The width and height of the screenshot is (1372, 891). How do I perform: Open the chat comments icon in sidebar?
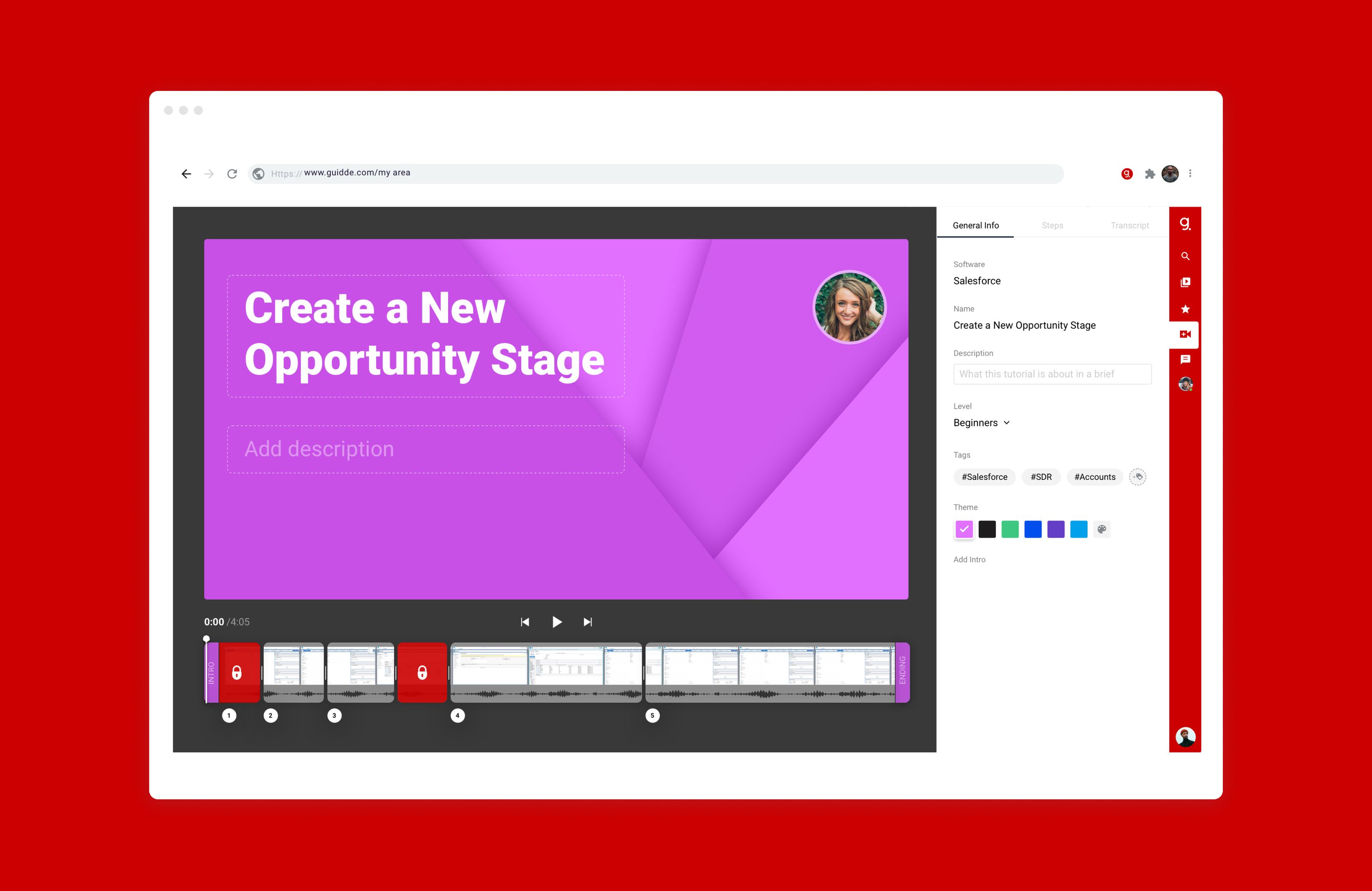(x=1185, y=359)
